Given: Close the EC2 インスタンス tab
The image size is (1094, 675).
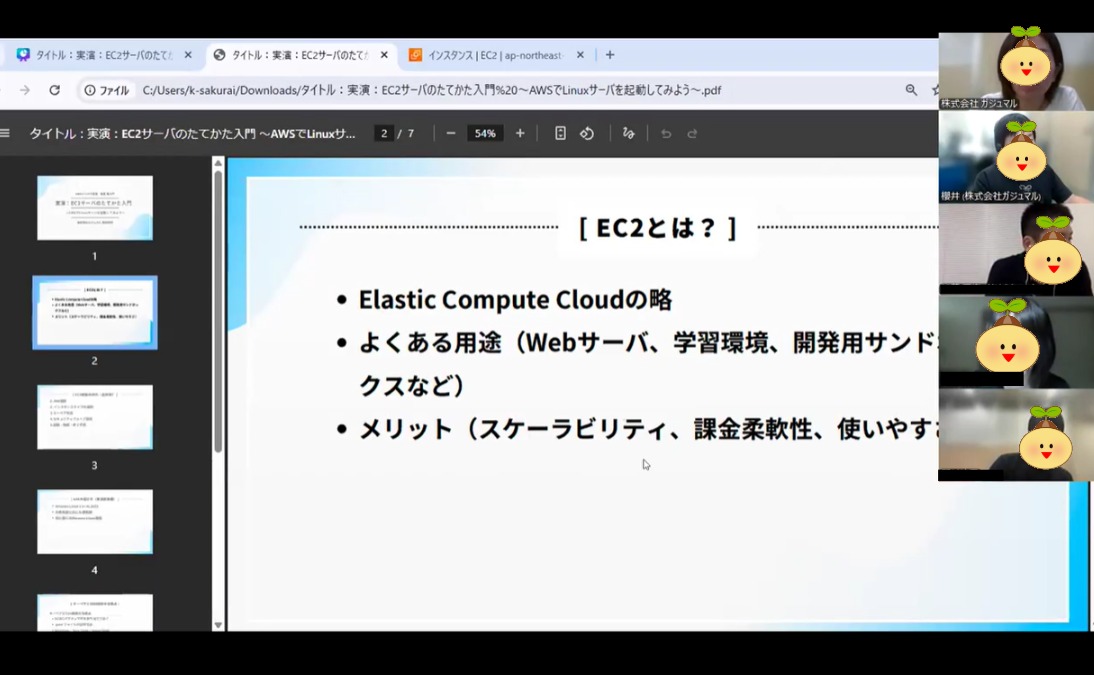Looking at the screenshot, I should click(580, 55).
